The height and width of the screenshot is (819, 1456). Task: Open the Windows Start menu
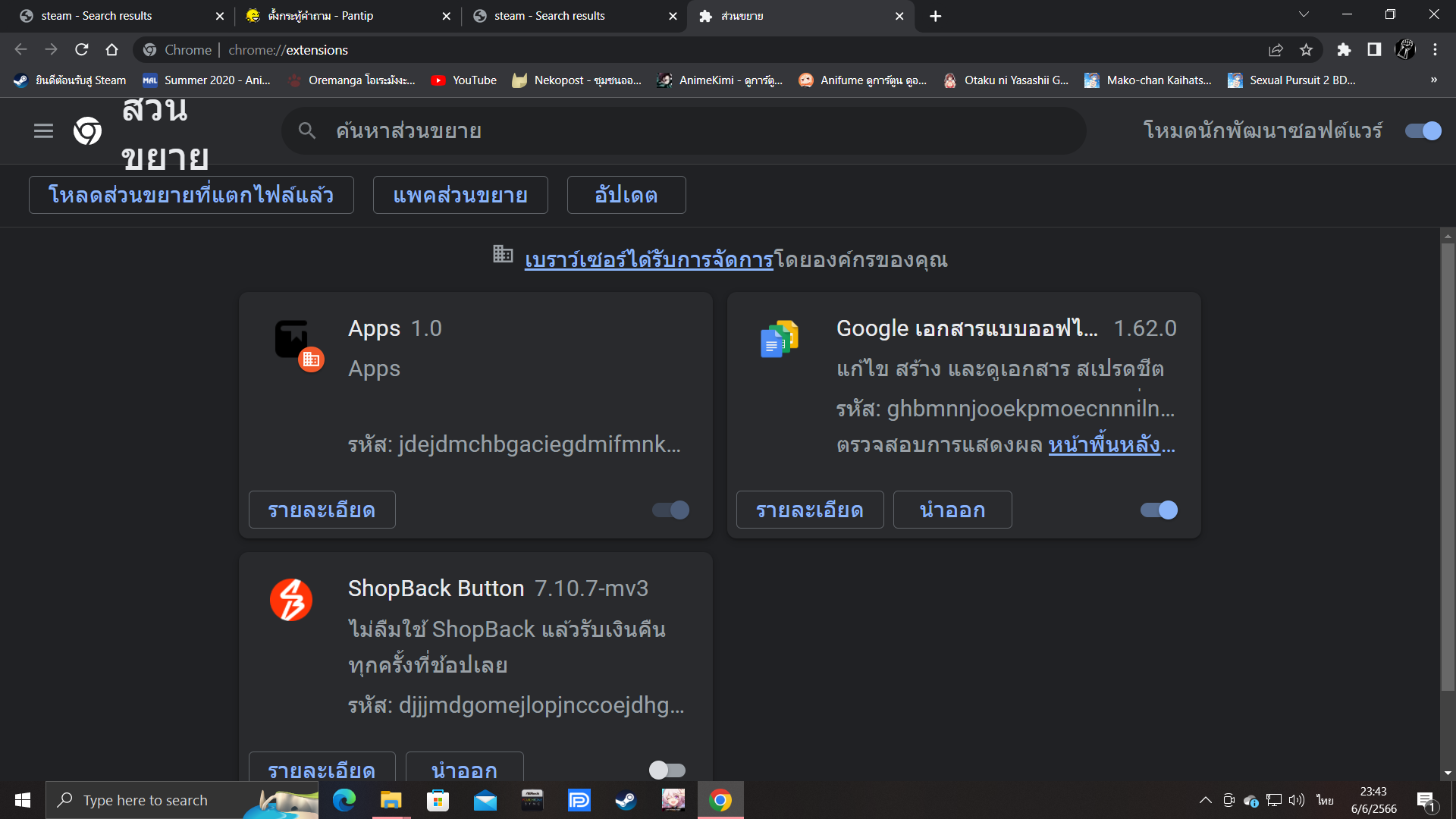(23, 800)
